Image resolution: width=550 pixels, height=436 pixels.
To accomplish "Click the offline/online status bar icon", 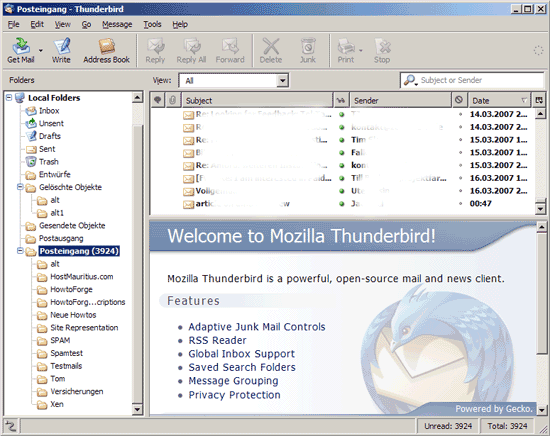I will pyautogui.click(x=11, y=426).
